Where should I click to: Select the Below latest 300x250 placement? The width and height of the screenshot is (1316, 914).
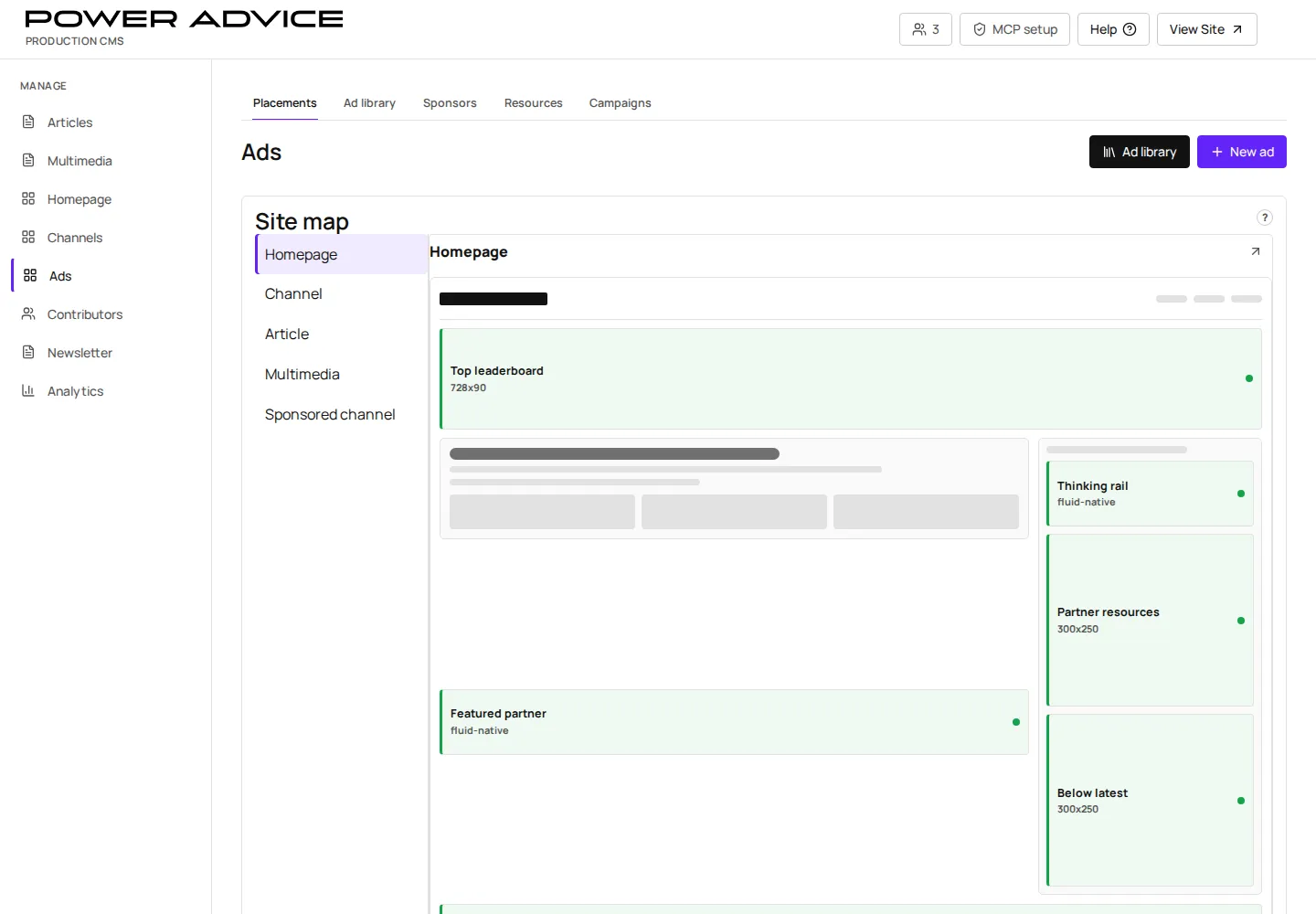pyautogui.click(x=1150, y=800)
